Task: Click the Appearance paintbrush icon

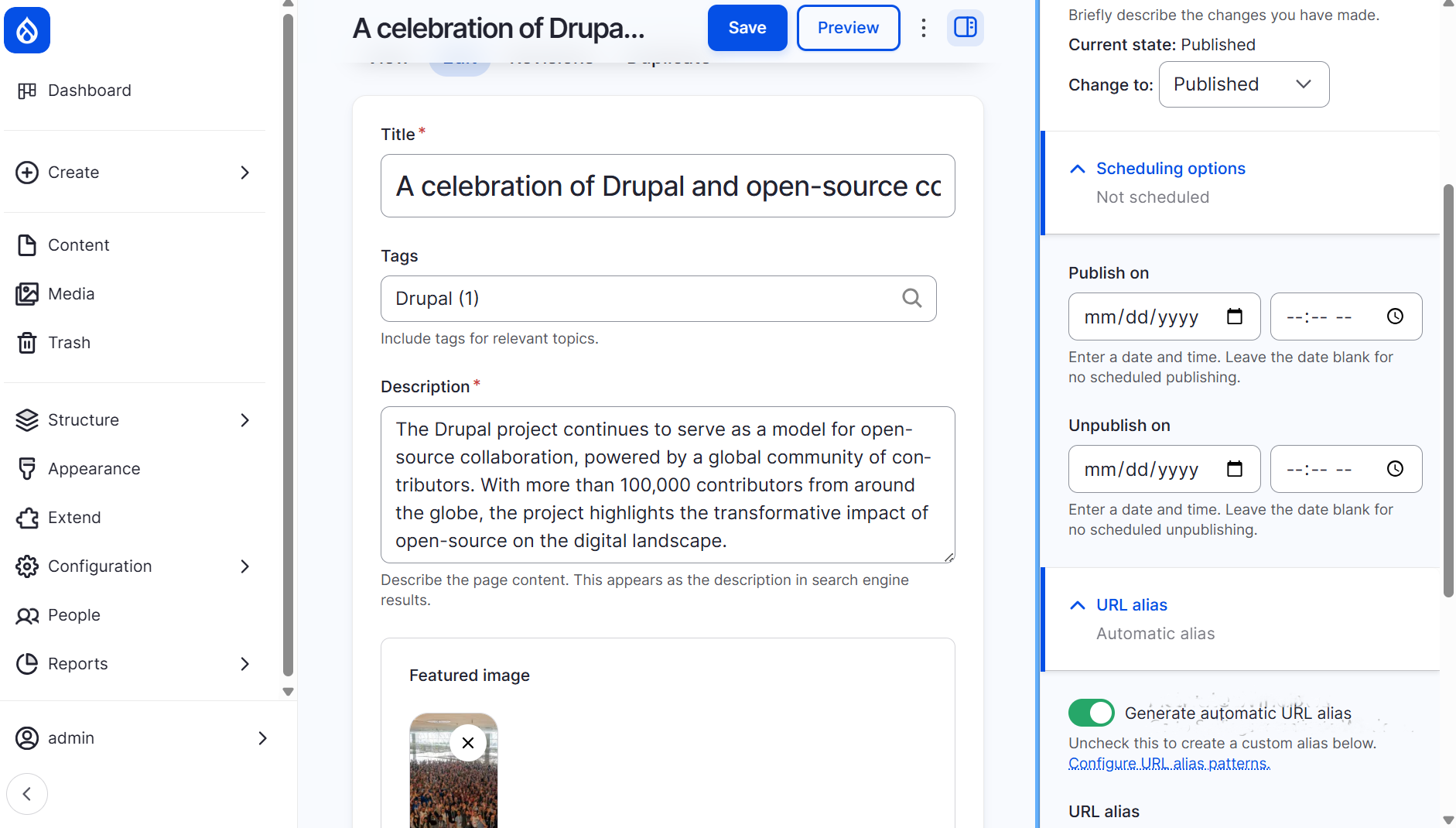Action: [x=27, y=469]
